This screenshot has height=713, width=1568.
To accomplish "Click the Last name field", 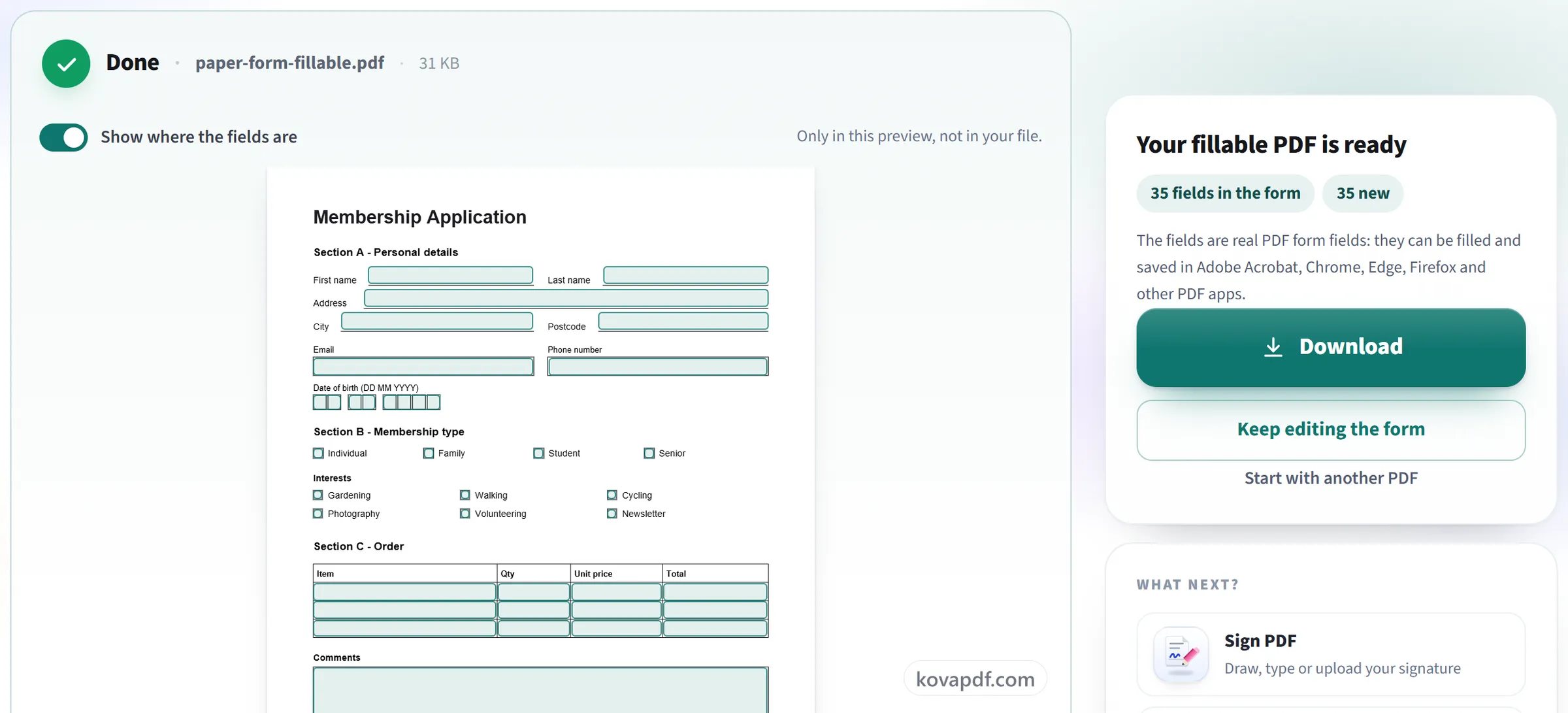I will (685, 275).
